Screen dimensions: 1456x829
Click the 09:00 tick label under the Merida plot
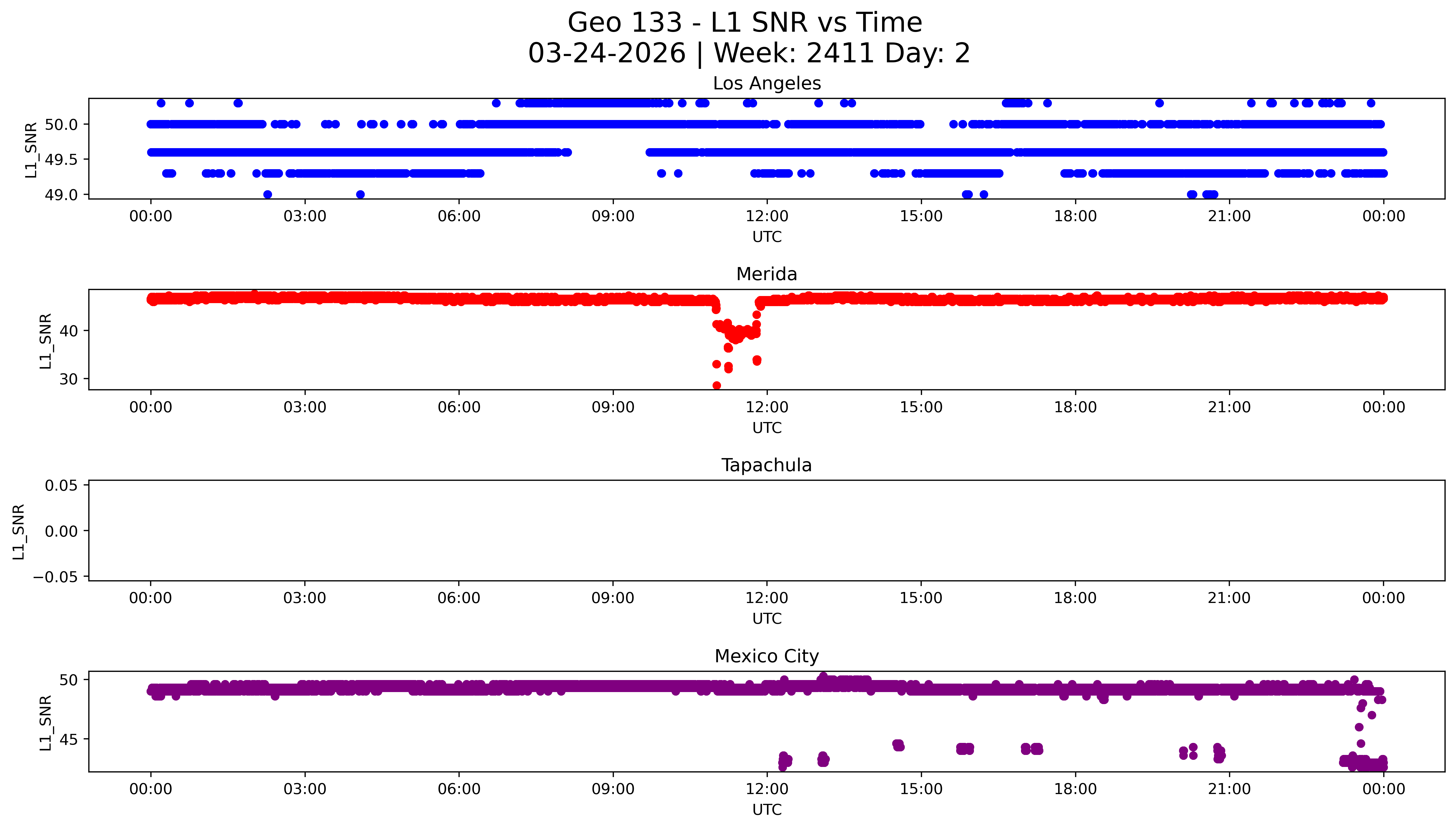coord(613,407)
